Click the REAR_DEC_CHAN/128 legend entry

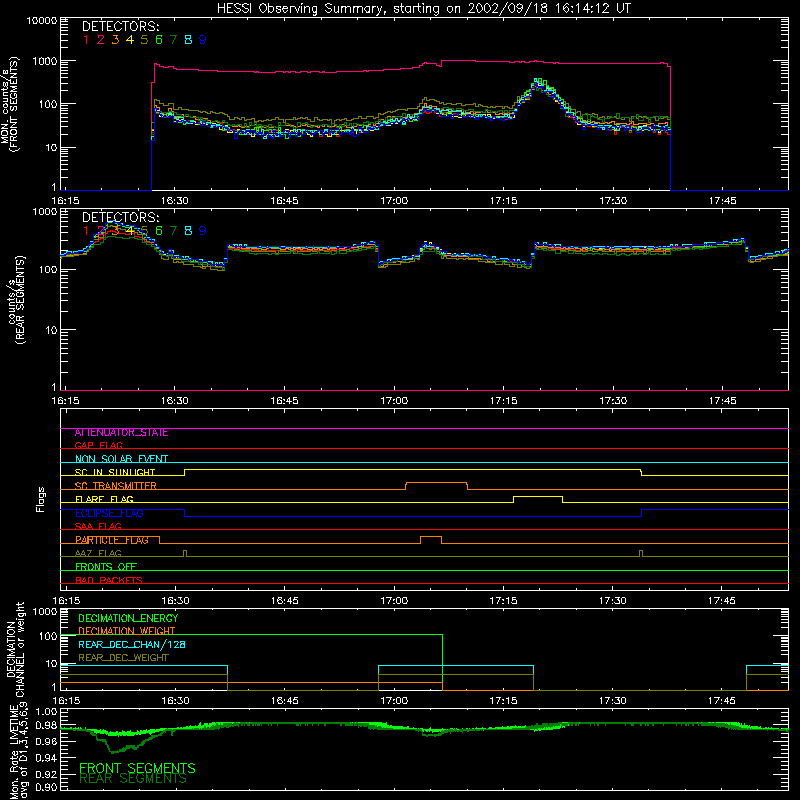(132, 644)
